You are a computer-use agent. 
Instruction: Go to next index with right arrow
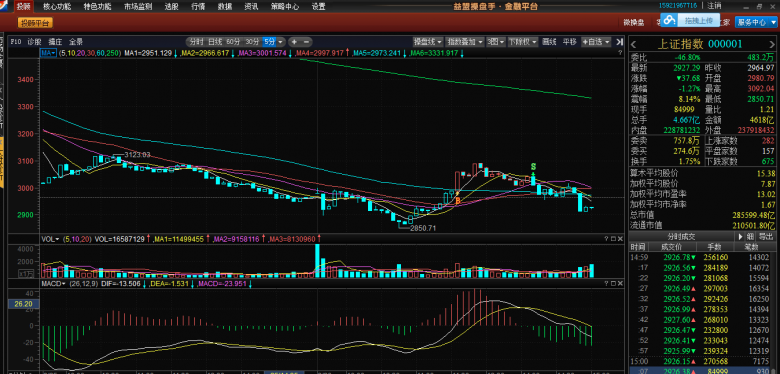[x=772, y=44]
